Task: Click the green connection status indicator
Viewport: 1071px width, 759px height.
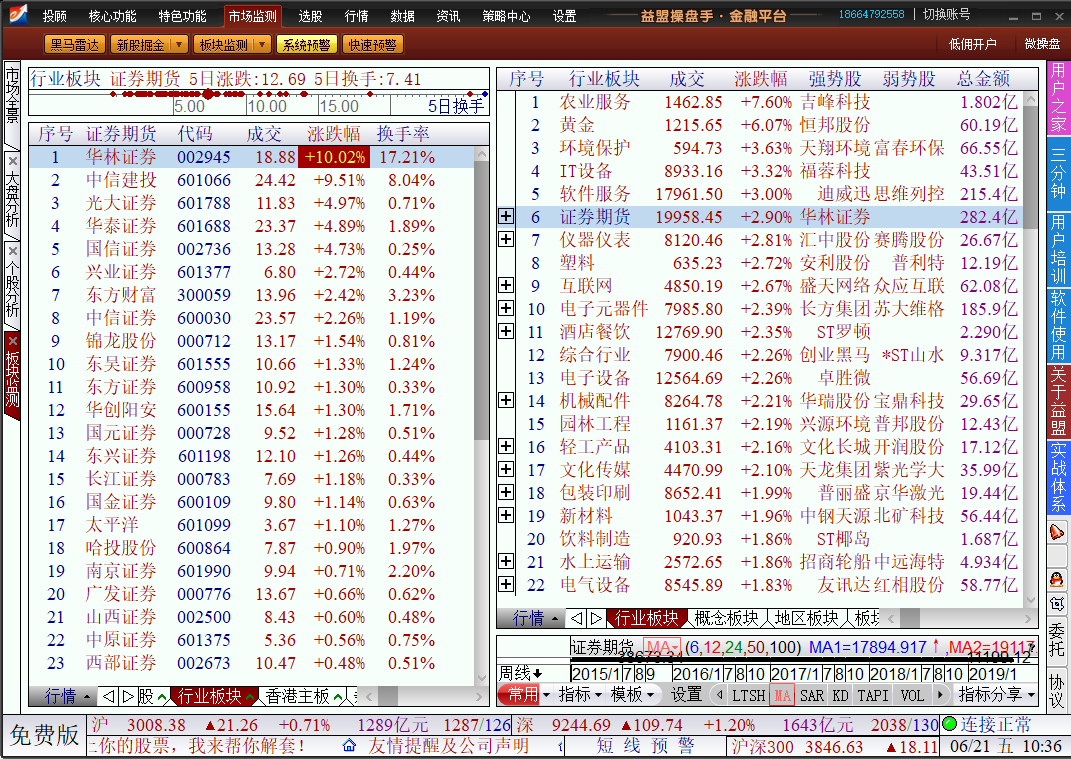Action: pos(949,723)
